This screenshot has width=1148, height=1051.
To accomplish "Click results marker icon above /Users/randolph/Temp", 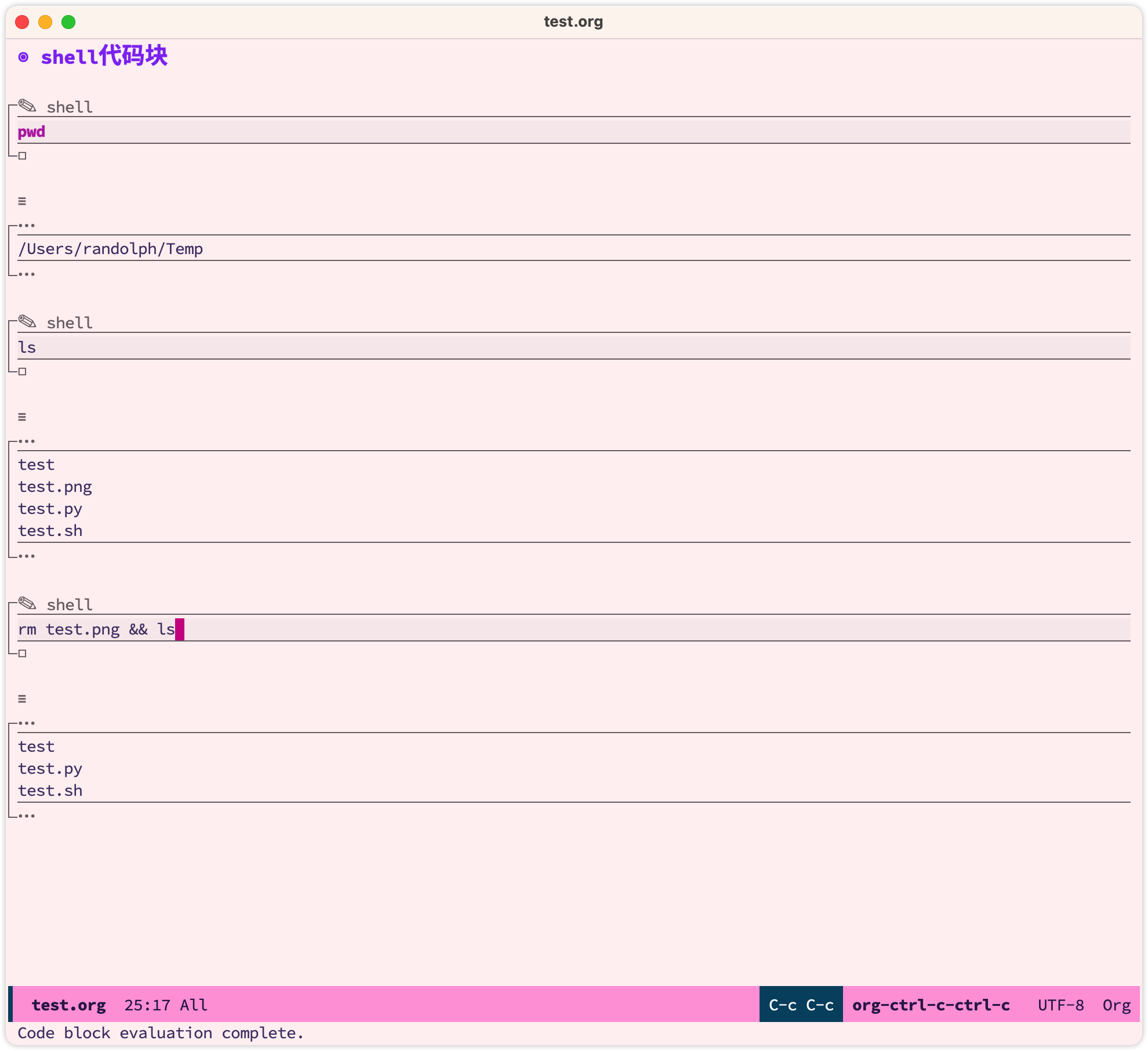I will coord(22,201).
